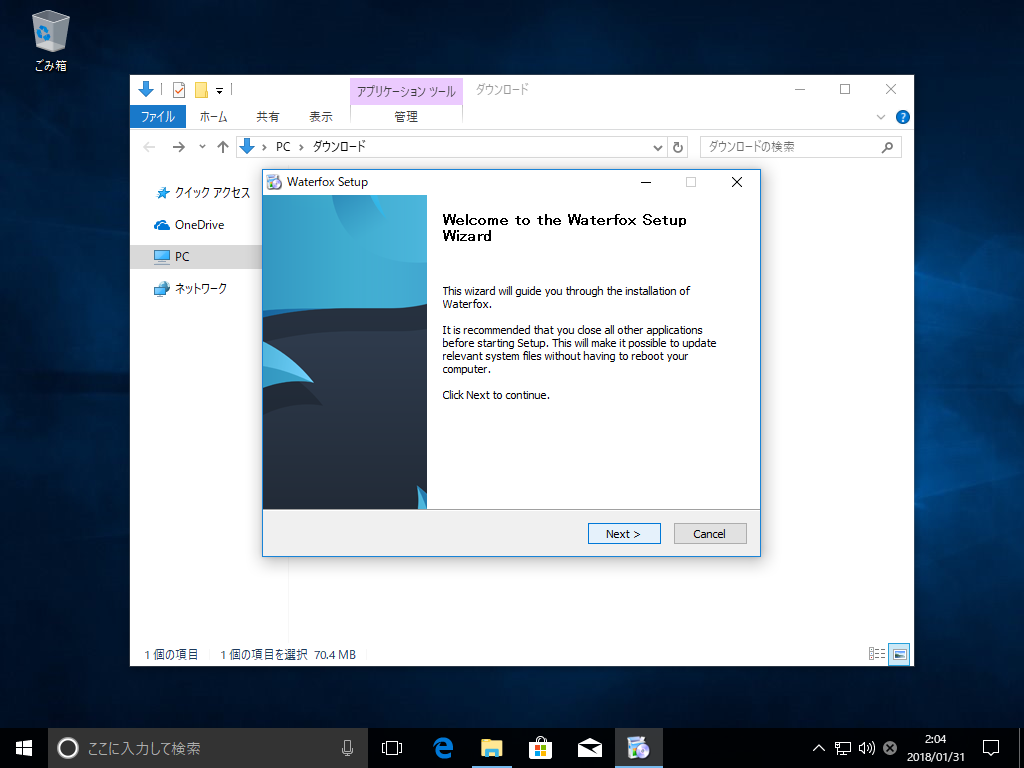Expand the chevron before PC in address bar
Screen dimensions: 1024x768
click(x=264, y=148)
